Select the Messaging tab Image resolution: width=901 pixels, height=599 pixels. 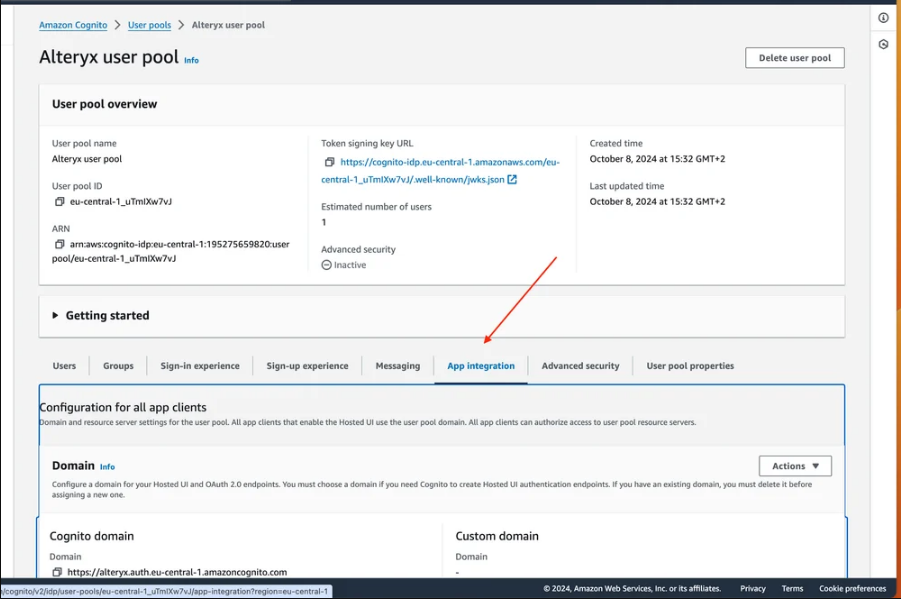pyautogui.click(x=398, y=366)
